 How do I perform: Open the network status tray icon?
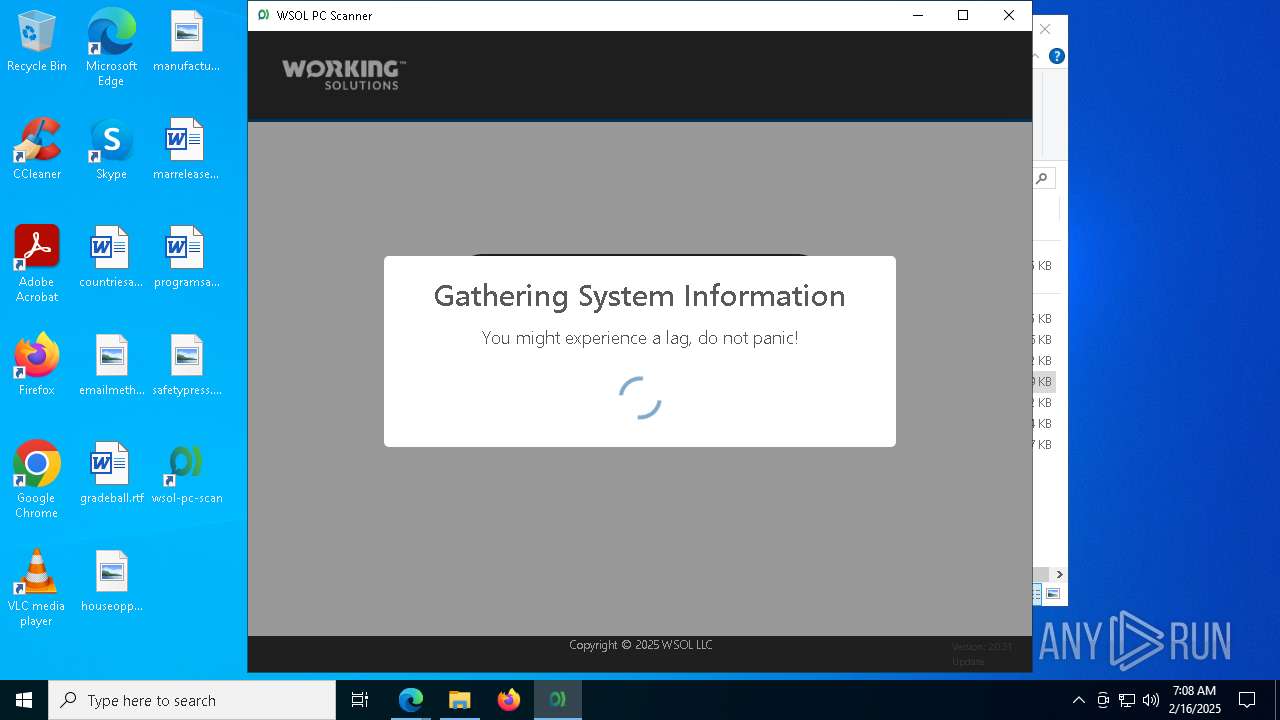pyautogui.click(x=1127, y=700)
